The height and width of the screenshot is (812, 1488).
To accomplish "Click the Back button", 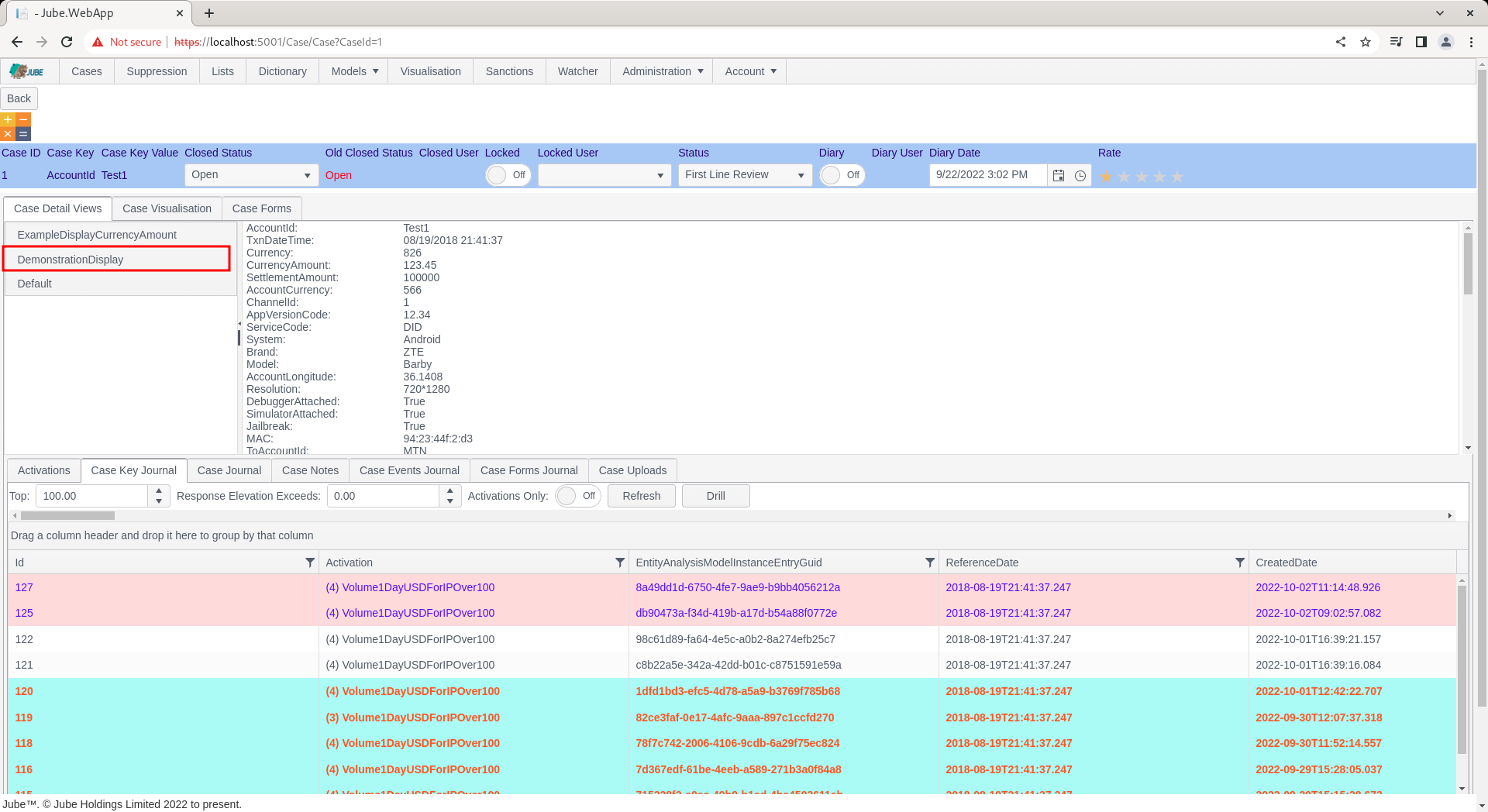I will (x=19, y=98).
